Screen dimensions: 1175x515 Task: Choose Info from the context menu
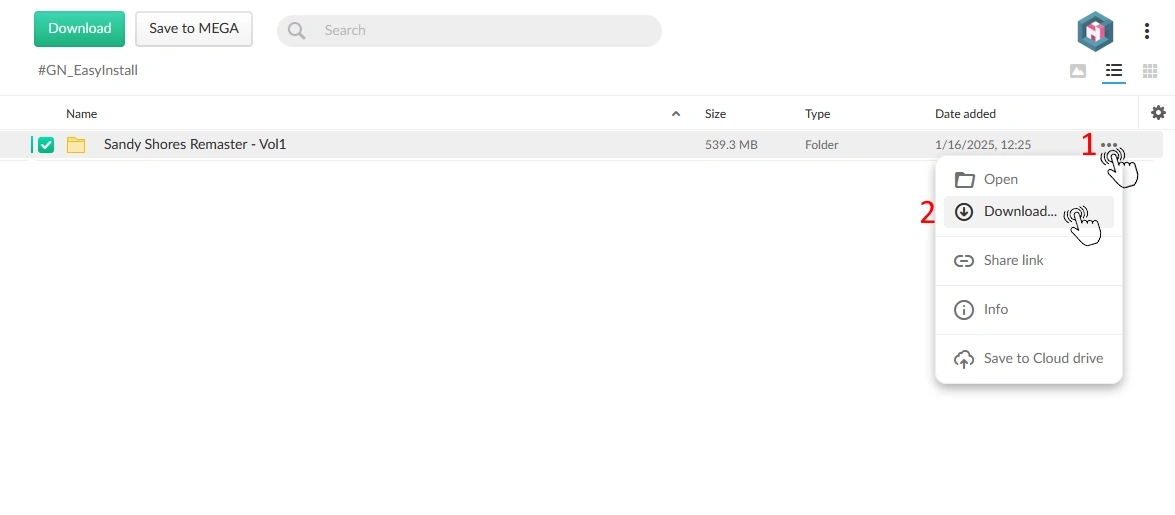995,310
